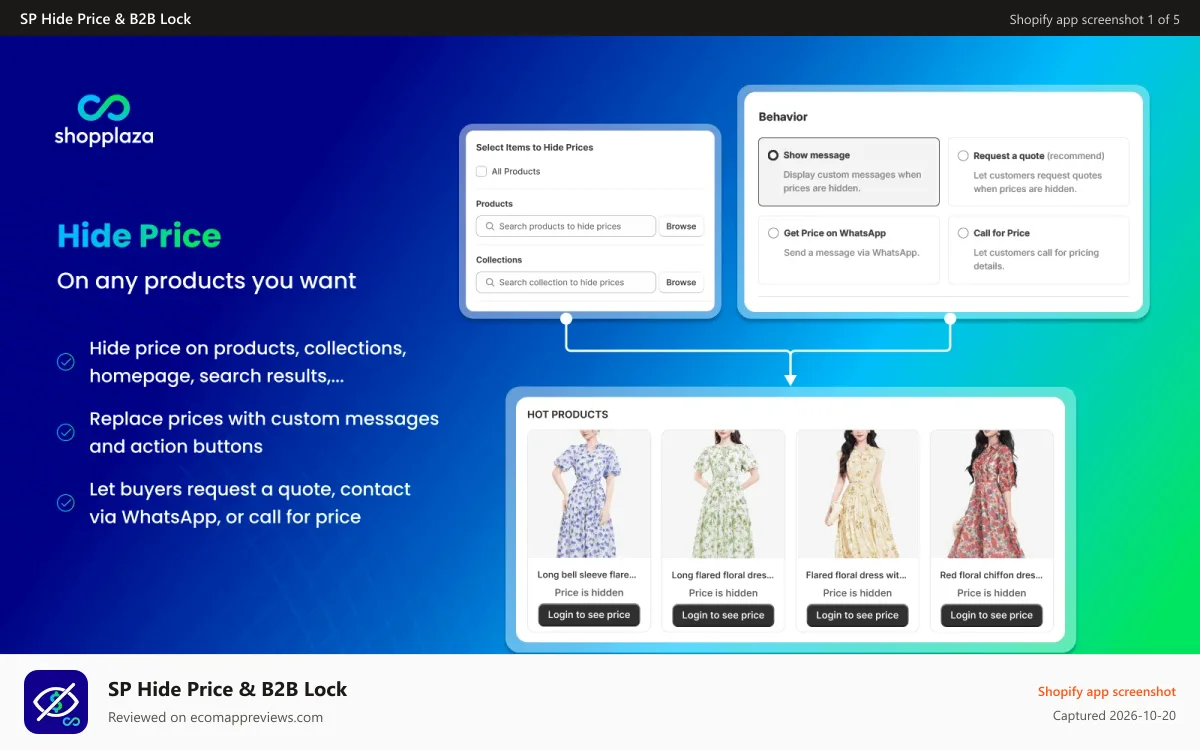Click Login to see price under Red floral chiffon

click(x=991, y=615)
